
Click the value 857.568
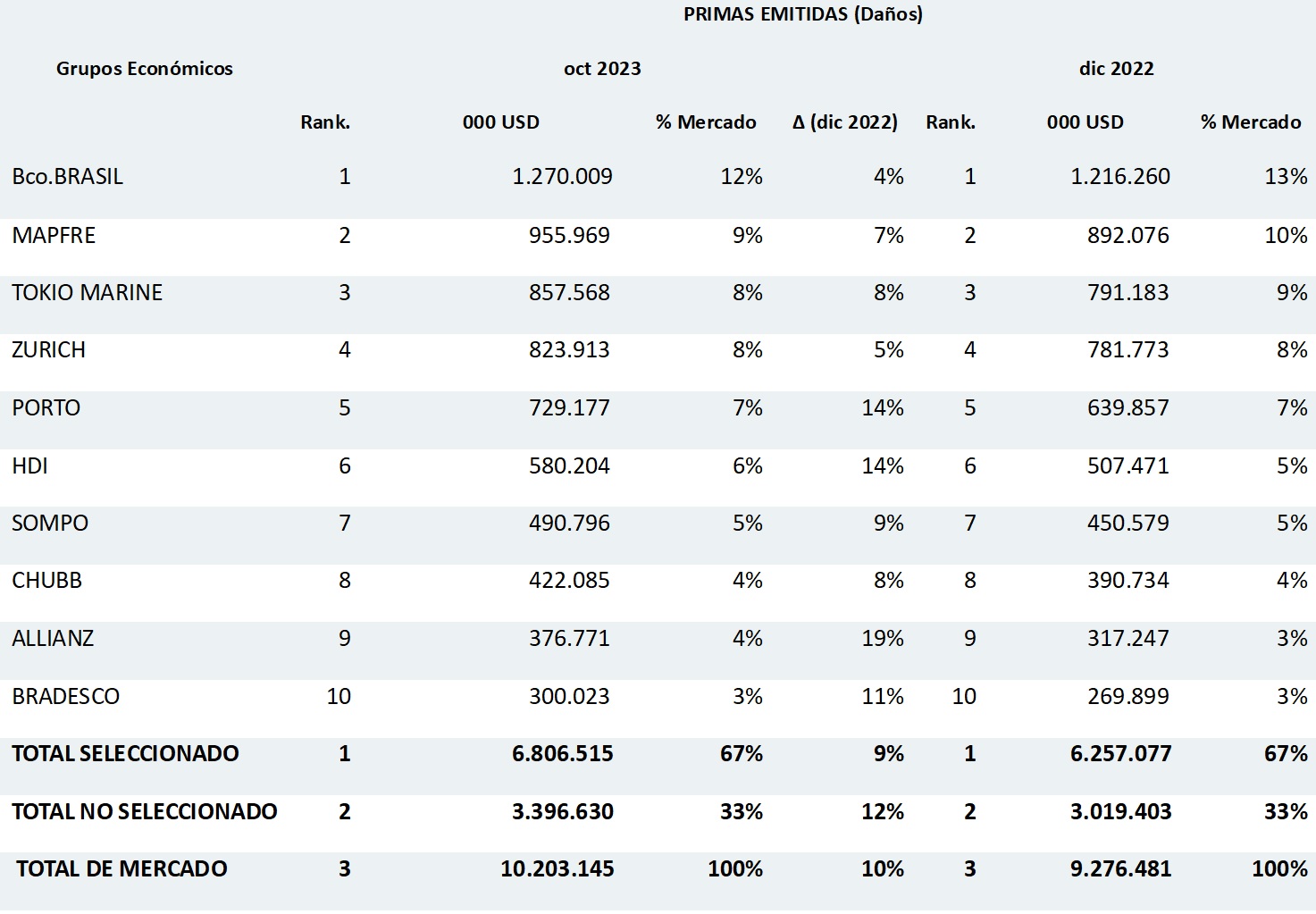pyautogui.click(x=570, y=293)
